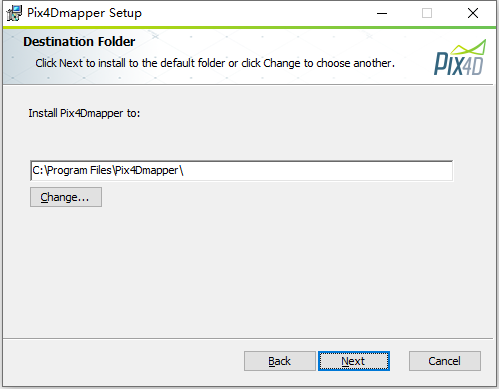Click the green accent bar under title bar
The image size is (499, 389).
point(249,27)
